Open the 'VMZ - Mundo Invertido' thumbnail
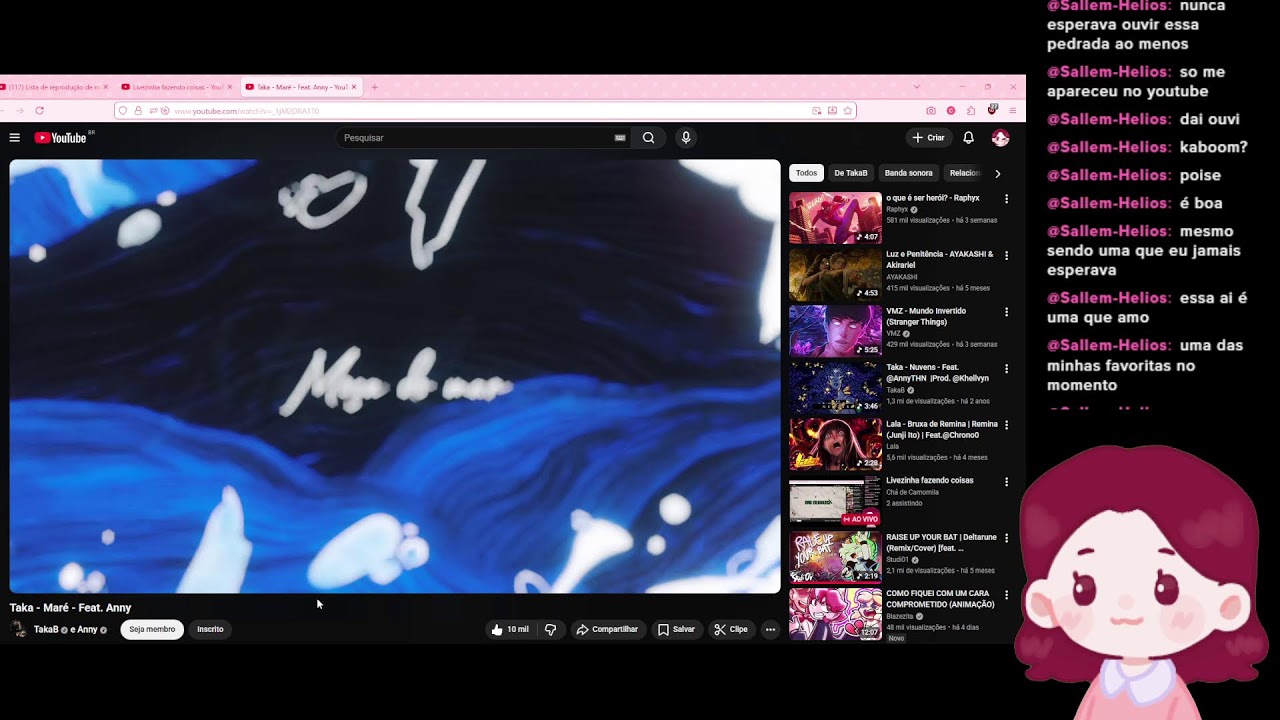The image size is (1280, 720). click(x=835, y=331)
